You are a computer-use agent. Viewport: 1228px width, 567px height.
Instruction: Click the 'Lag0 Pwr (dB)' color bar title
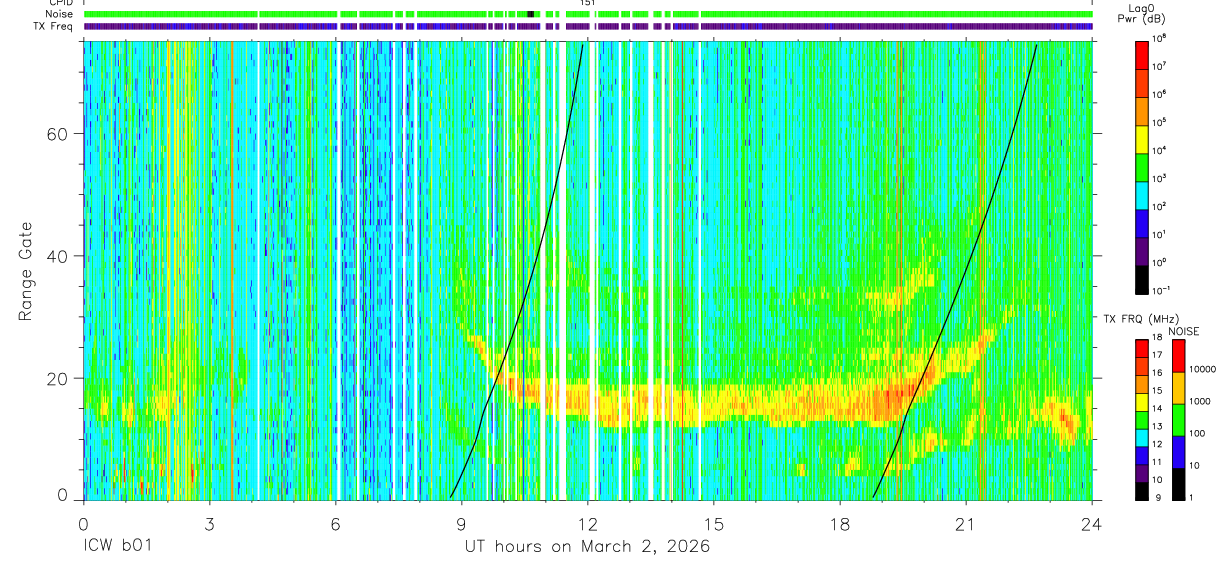[1142, 14]
